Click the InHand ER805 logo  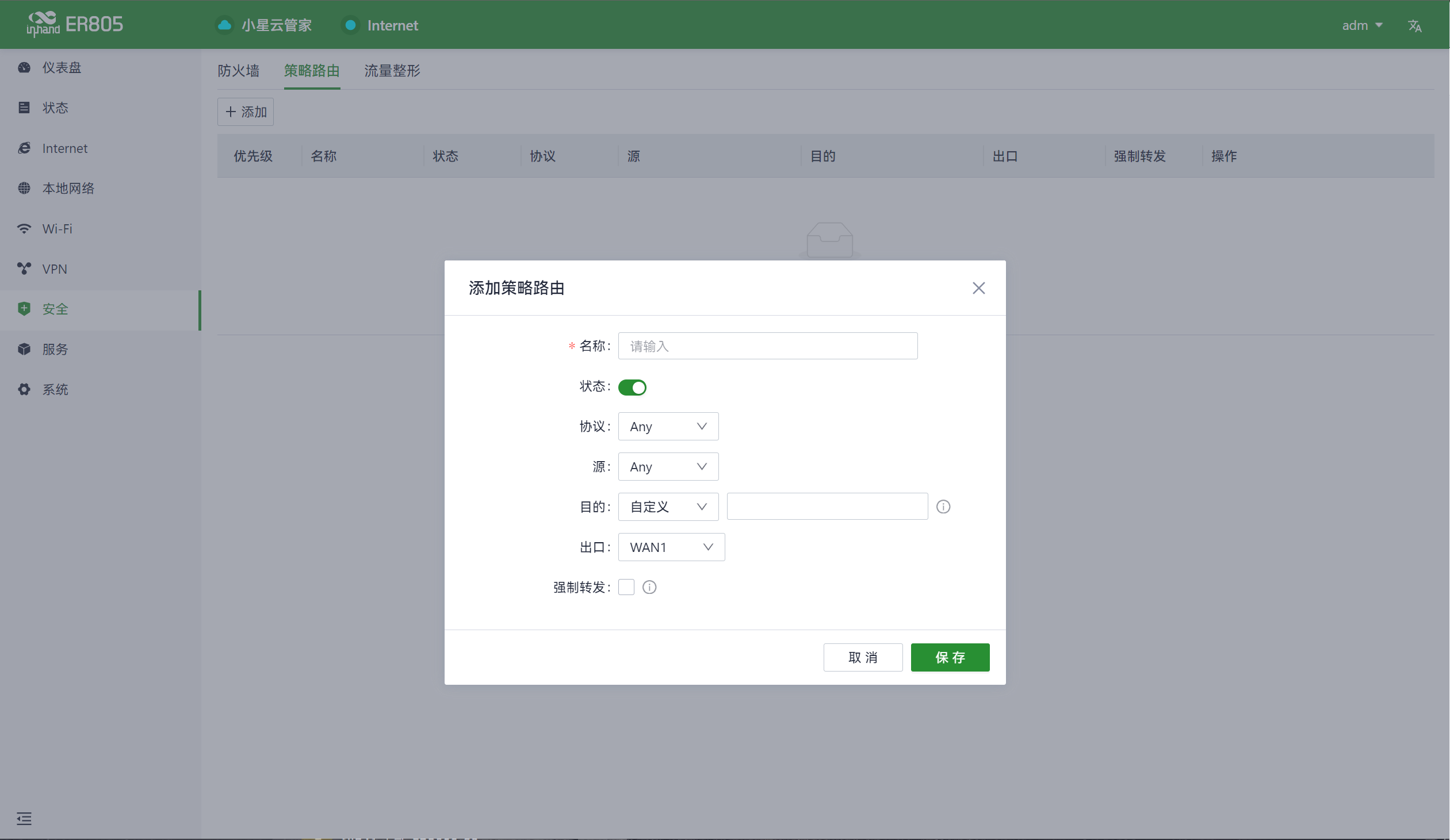[x=75, y=24]
